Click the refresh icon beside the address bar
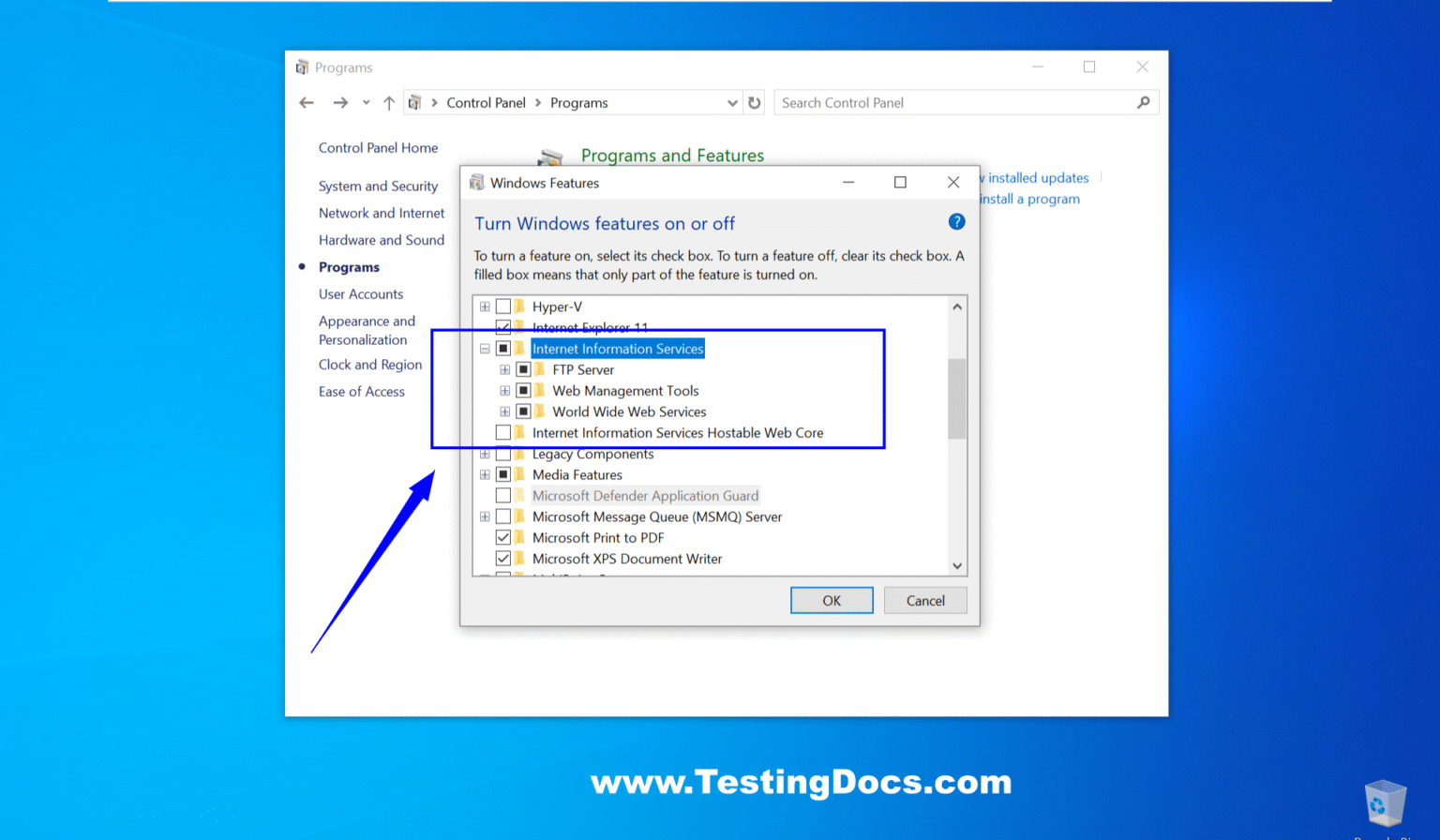The width and height of the screenshot is (1440, 840). click(755, 102)
